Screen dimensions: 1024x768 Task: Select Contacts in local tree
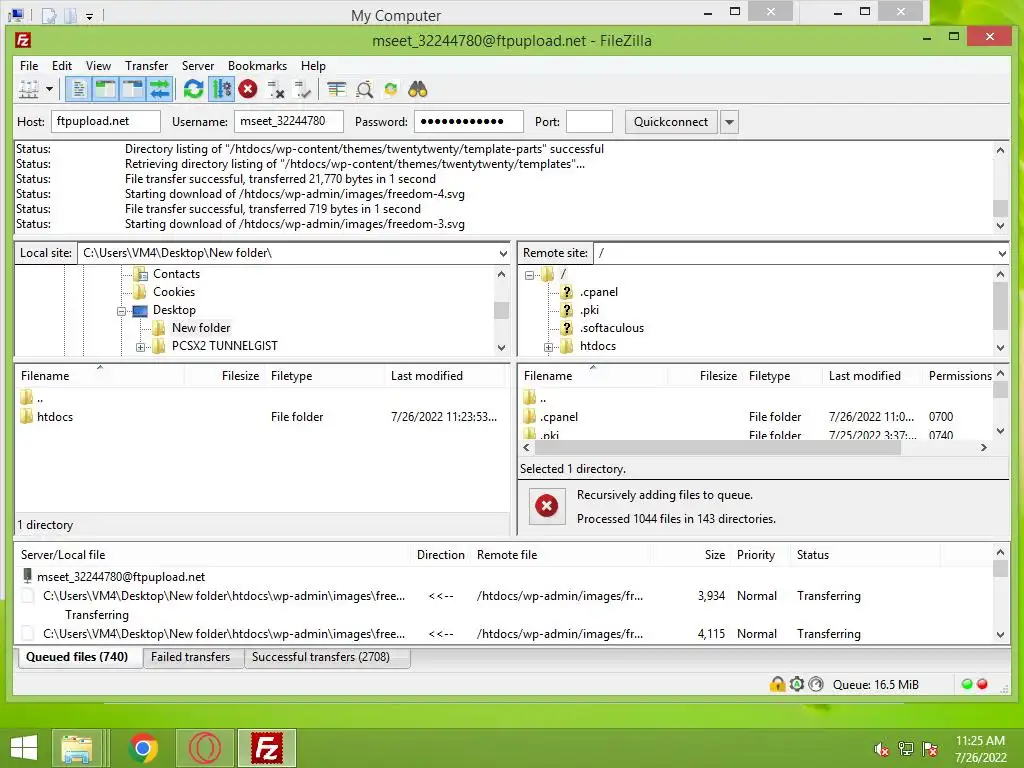(176, 274)
